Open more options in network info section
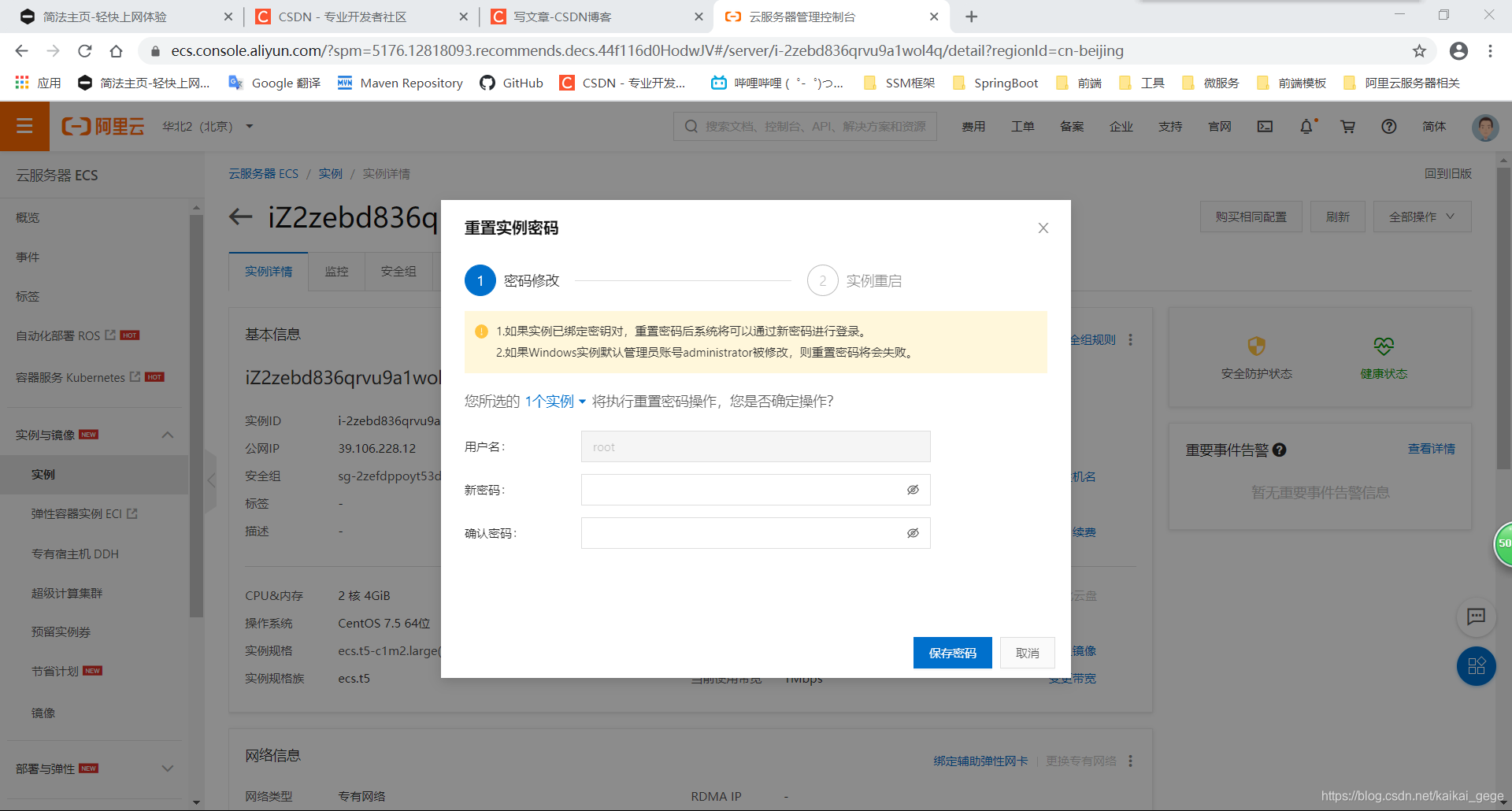The width and height of the screenshot is (1512, 811). pyautogui.click(x=1131, y=761)
